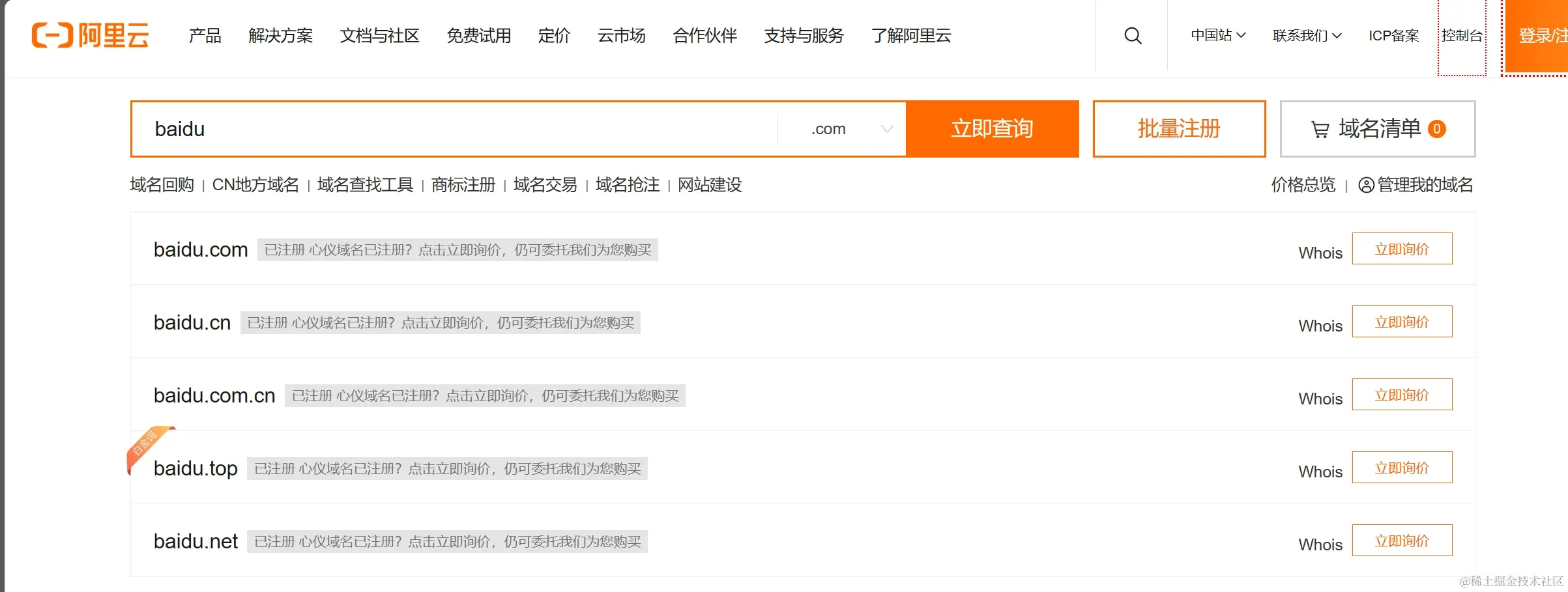The width and height of the screenshot is (1568, 592).
Task: Click 立即询价 for baidu.com
Action: tap(1402, 249)
